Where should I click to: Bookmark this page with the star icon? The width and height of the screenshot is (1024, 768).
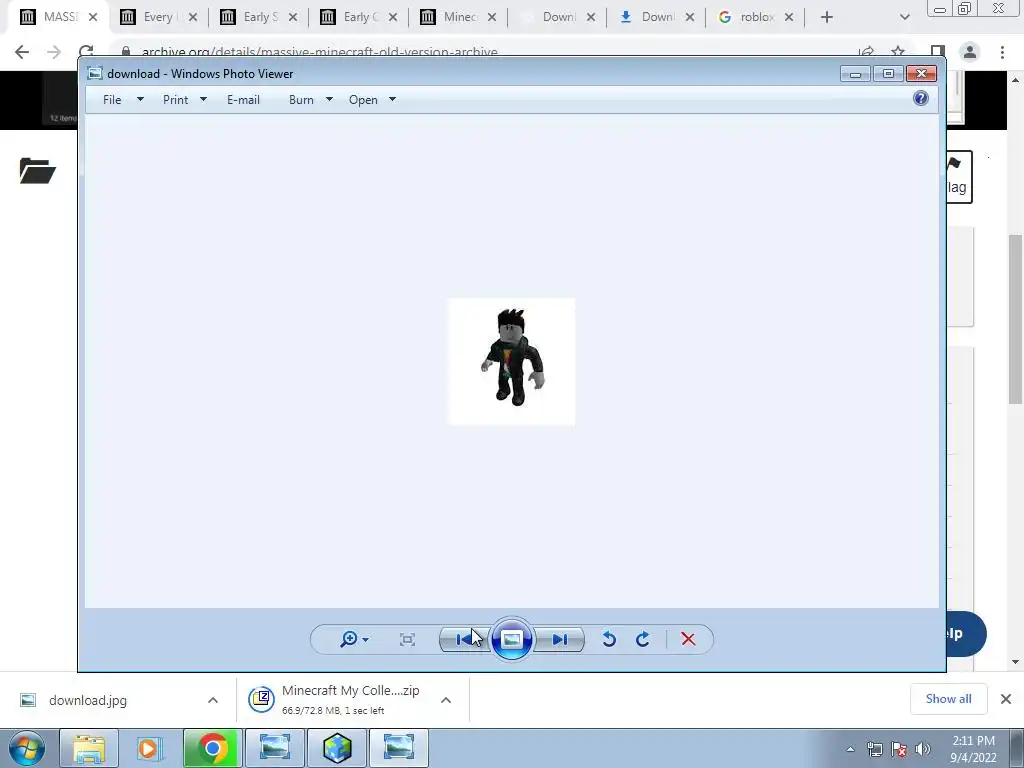pyautogui.click(x=899, y=51)
